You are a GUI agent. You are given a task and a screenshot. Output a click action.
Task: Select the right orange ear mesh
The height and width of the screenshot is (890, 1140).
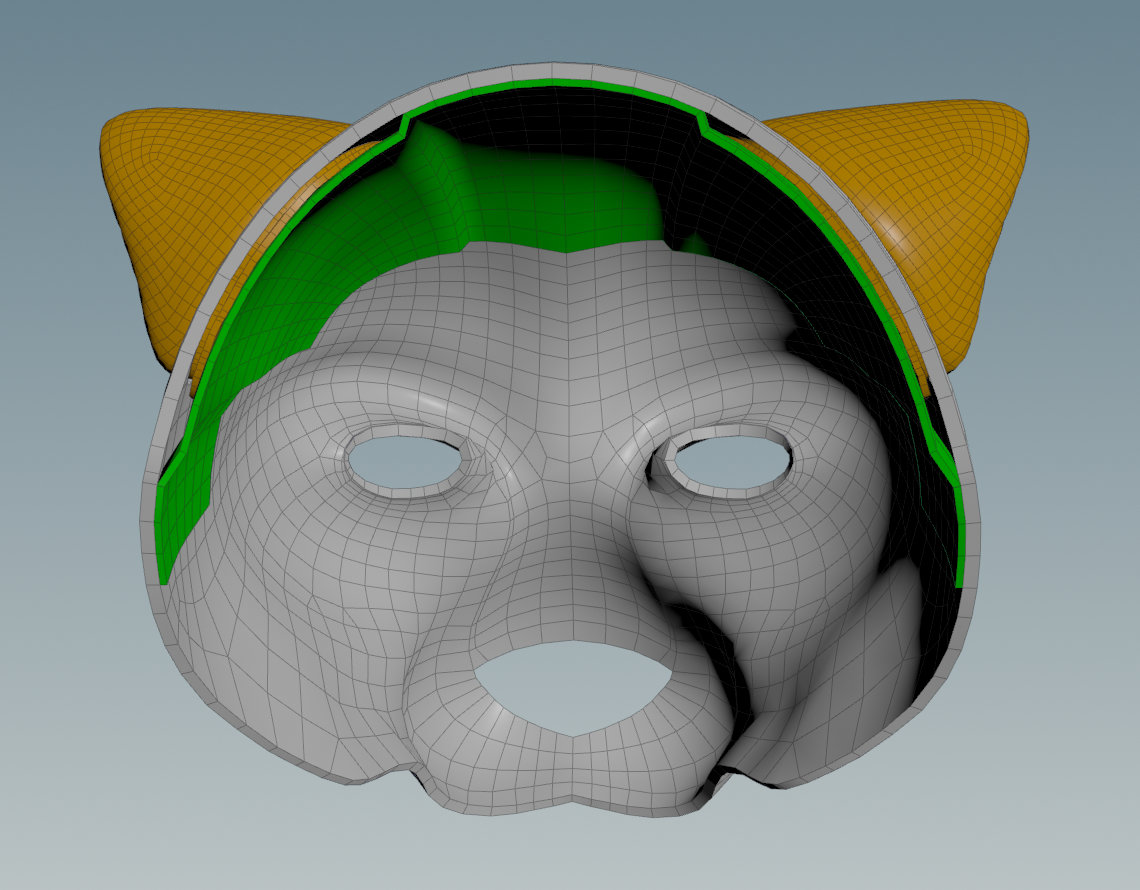pyautogui.click(x=920, y=200)
